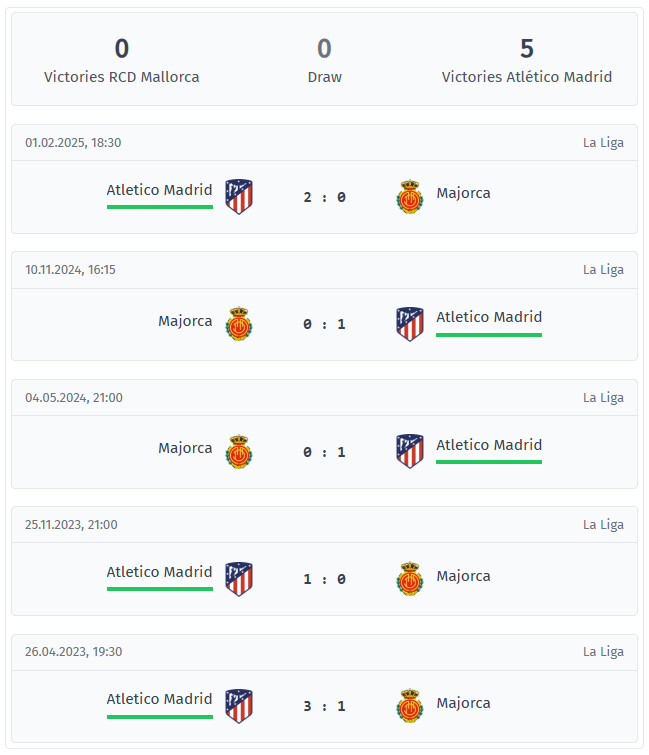Image resolution: width=649 pixels, height=755 pixels.
Task: Click Atletico Madrid crest in 25.11.2023 match
Action: pyautogui.click(x=239, y=579)
